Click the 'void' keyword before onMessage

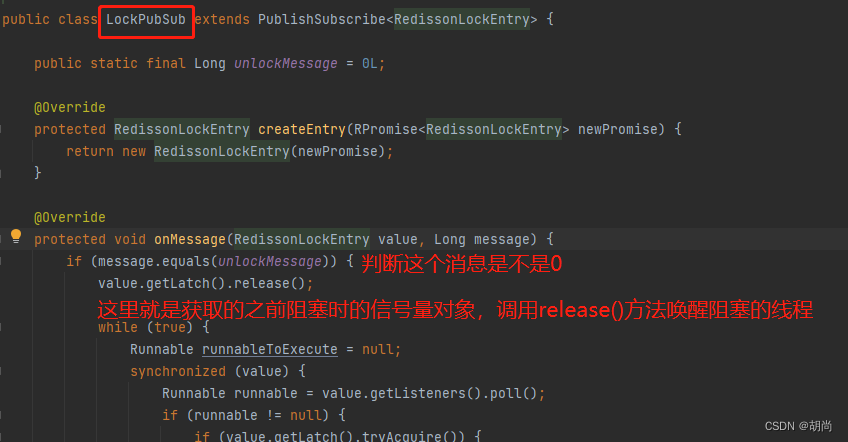(x=130, y=239)
